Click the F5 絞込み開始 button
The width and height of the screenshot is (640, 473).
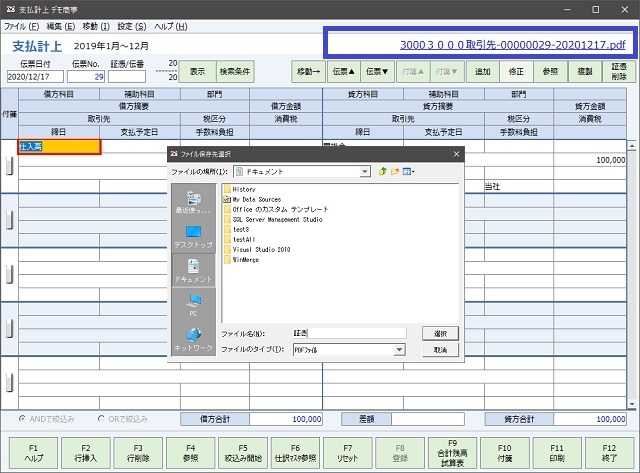[243, 453]
